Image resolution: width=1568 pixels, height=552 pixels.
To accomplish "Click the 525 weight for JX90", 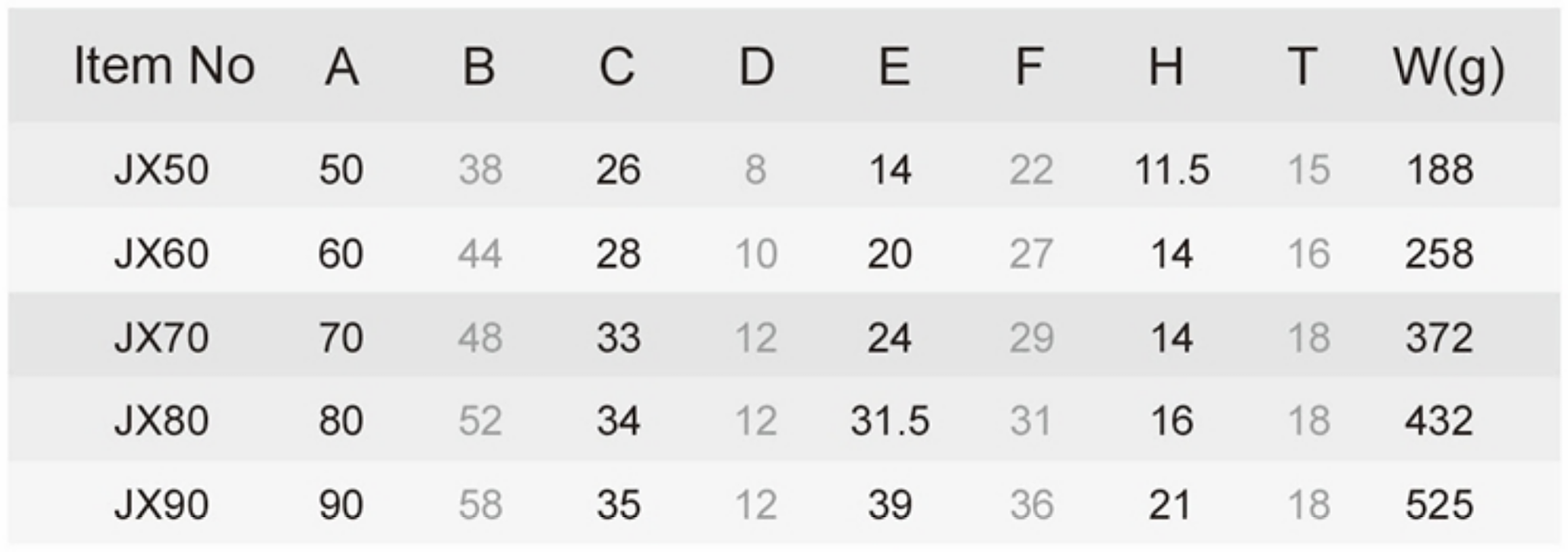I will point(1440,505).
